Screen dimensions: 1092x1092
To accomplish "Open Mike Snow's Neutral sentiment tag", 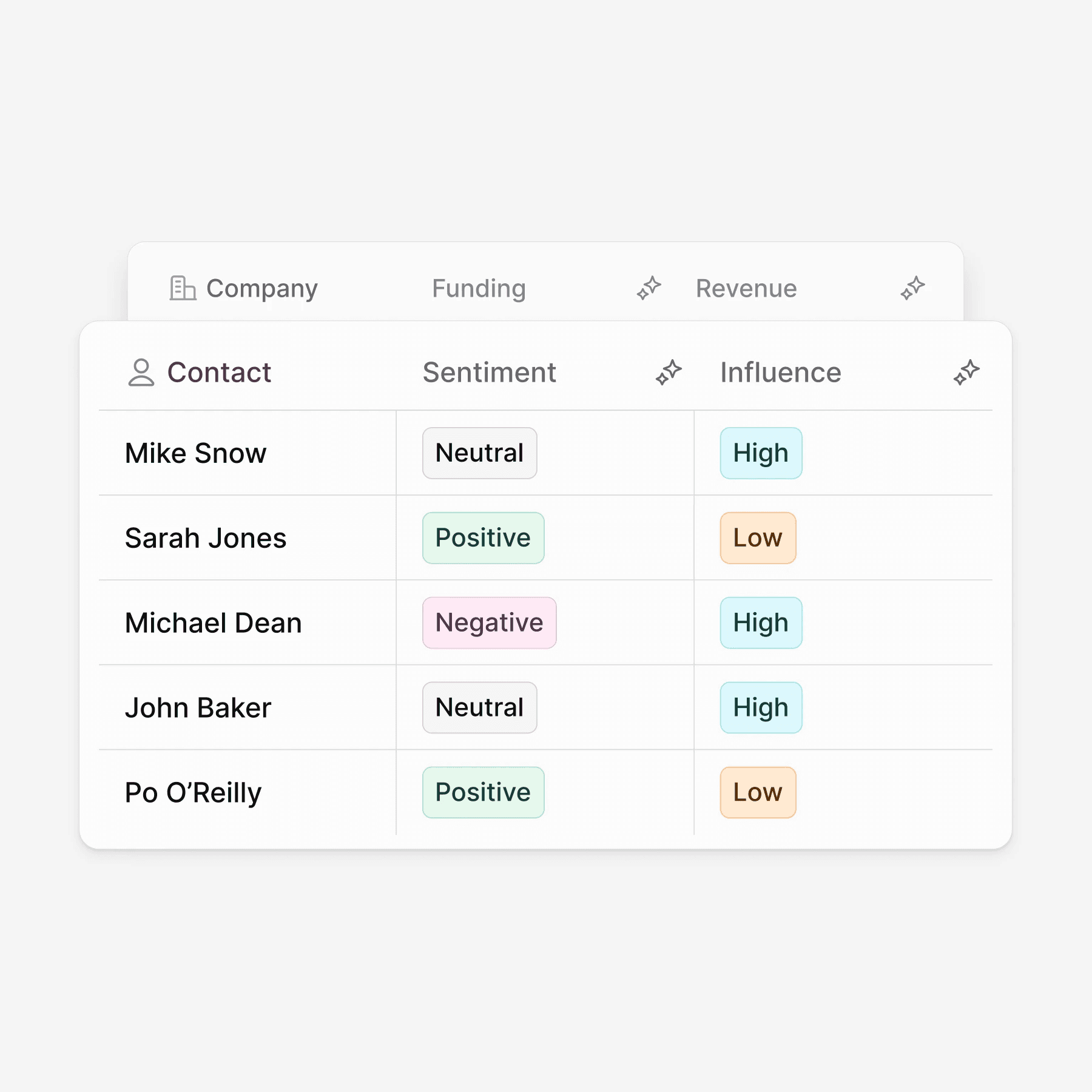I will point(480,453).
